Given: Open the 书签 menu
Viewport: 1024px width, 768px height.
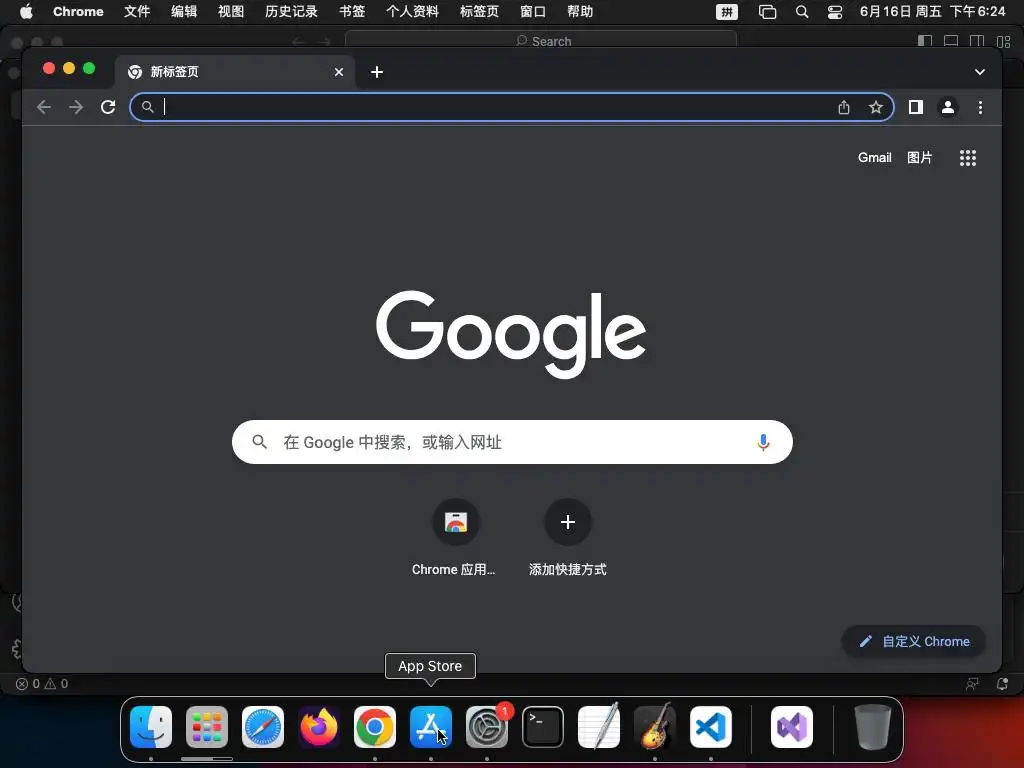Looking at the screenshot, I should tap(352, 12).
